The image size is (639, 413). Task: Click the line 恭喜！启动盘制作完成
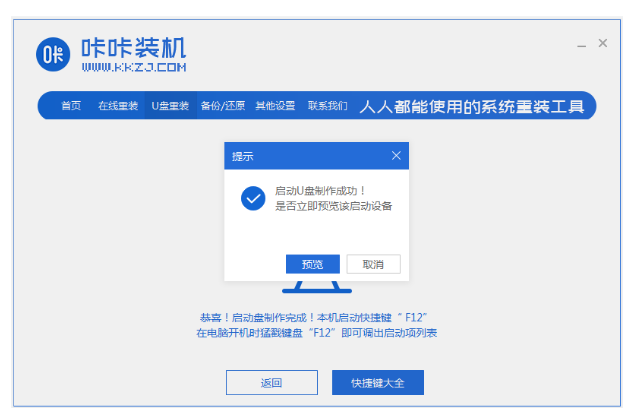313,317
